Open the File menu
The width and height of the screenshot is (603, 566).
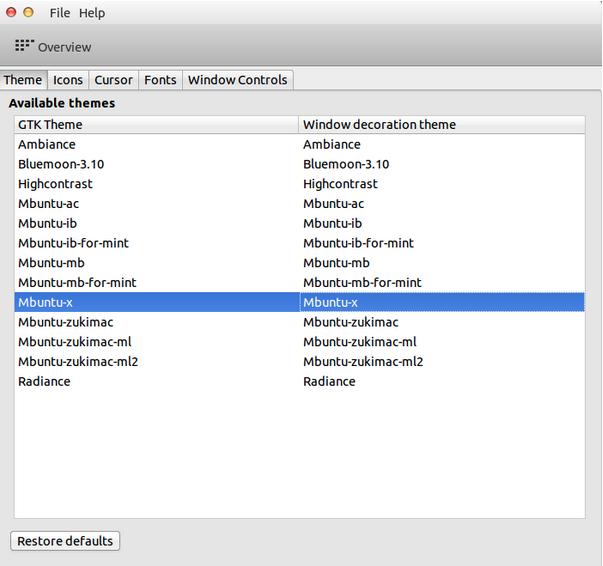click(x=60, y=13)
